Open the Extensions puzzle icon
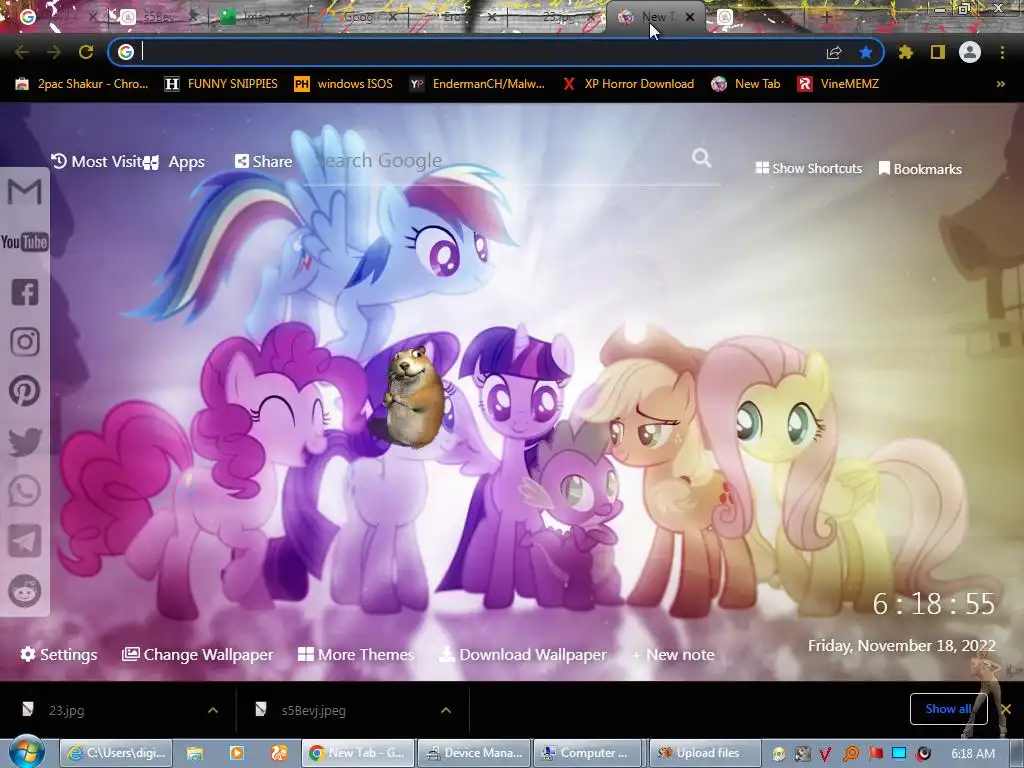Screen dimensions: 1024x768 (905, 52)
